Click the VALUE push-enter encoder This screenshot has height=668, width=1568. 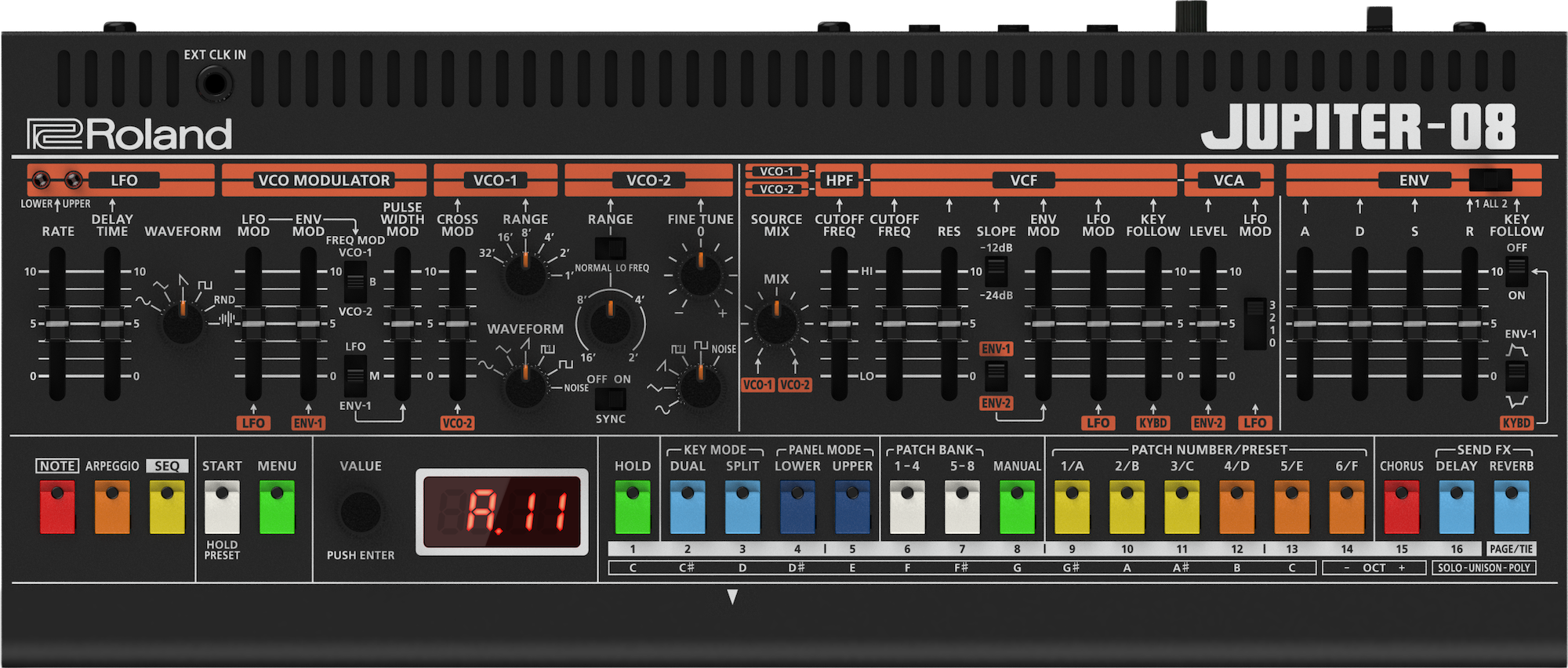pos(361,512)
